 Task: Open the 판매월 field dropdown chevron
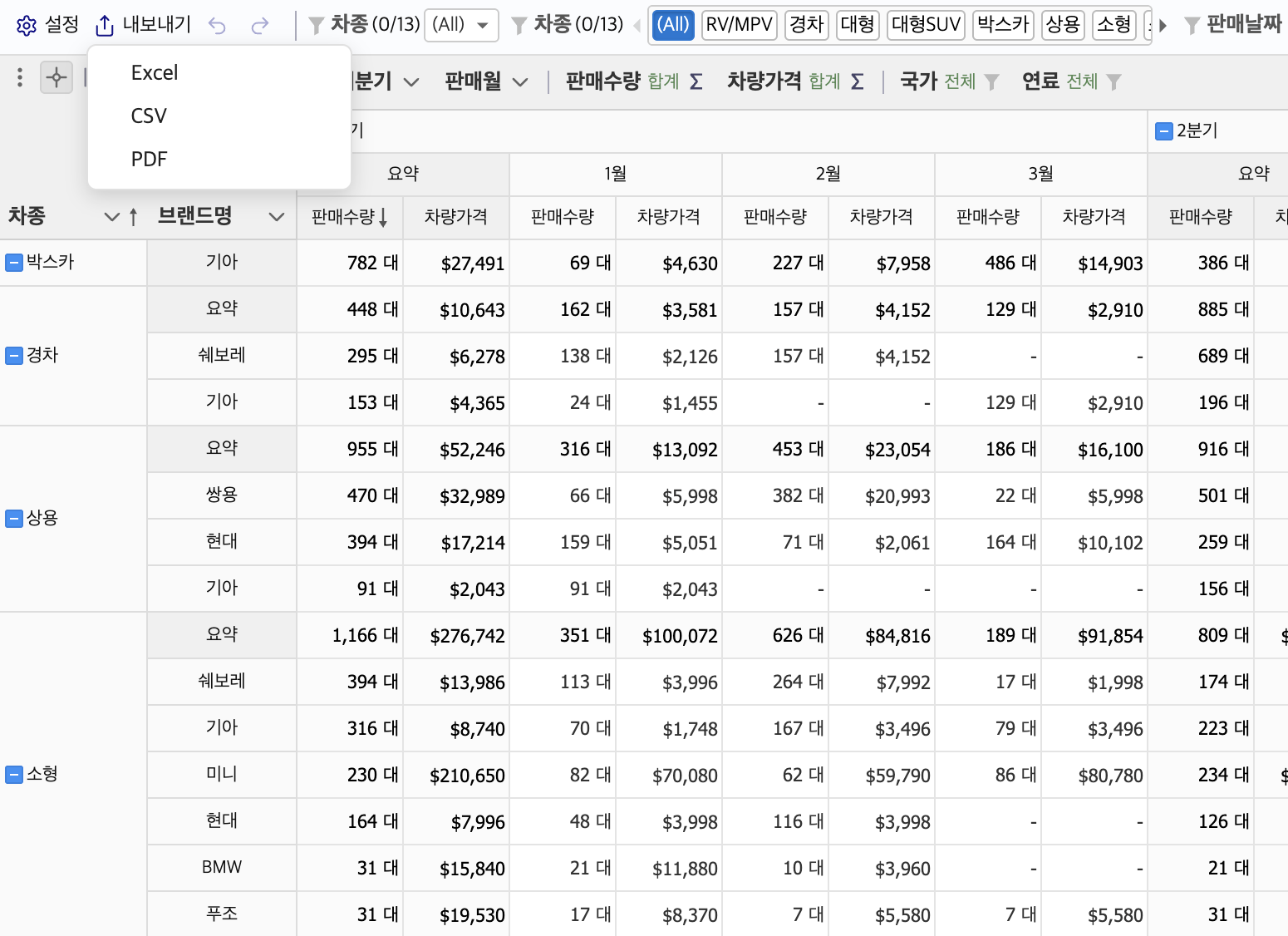coord(520,81)
